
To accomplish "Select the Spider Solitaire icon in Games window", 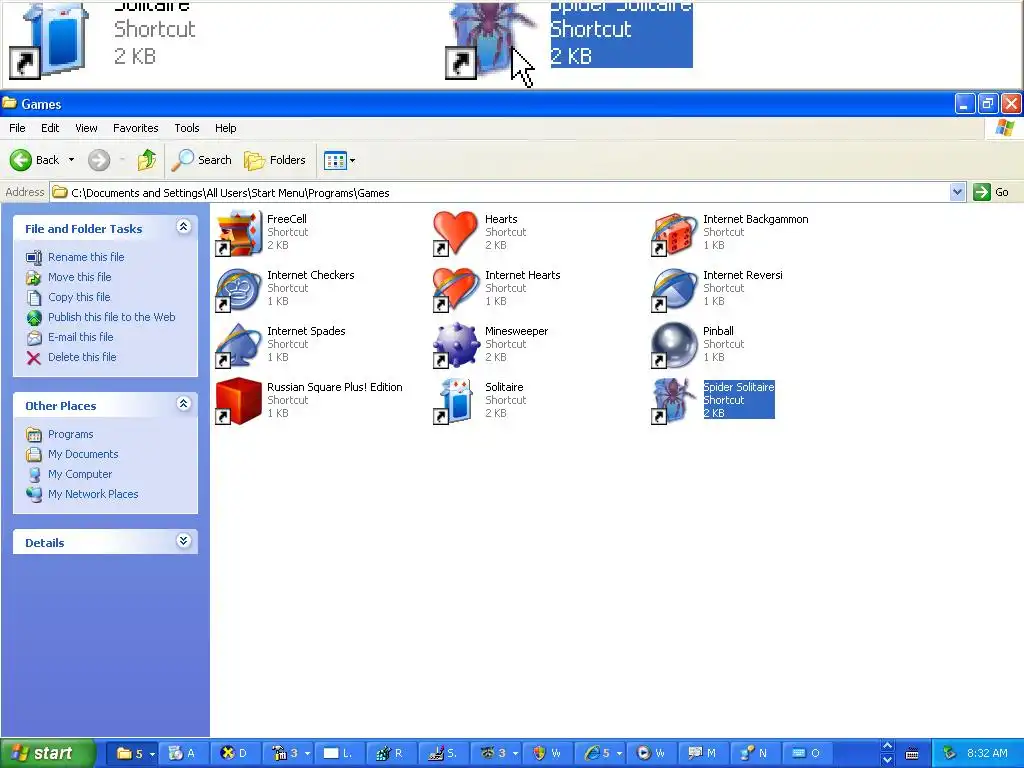I will [x=674, y=401].
